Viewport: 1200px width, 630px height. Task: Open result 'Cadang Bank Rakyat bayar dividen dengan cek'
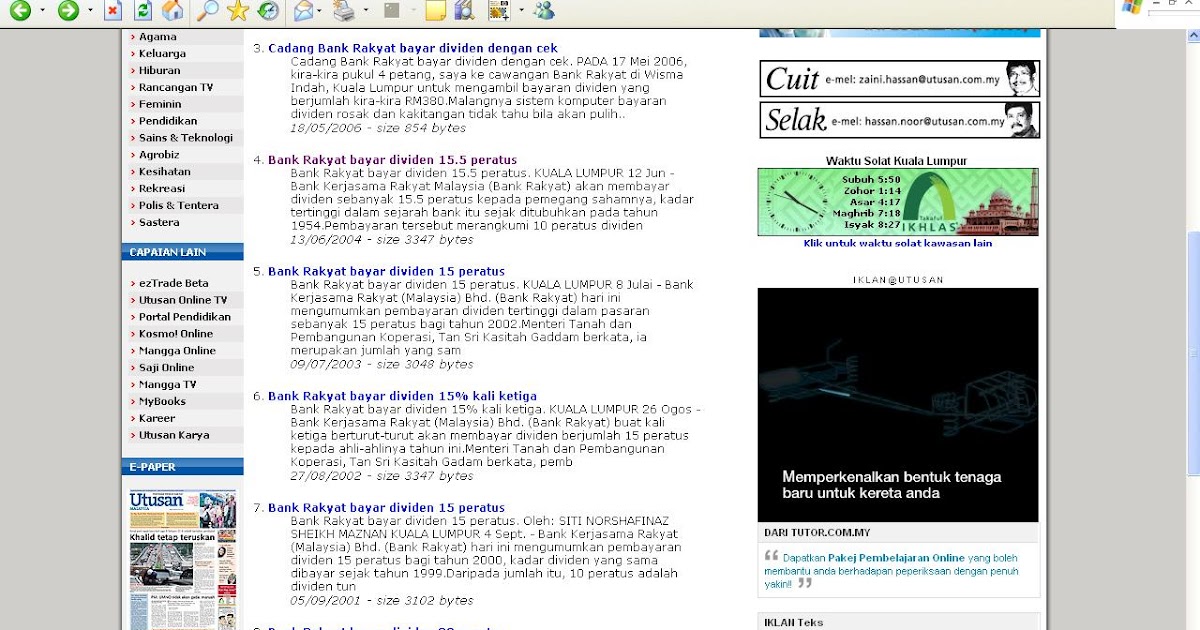coord(413,48)
